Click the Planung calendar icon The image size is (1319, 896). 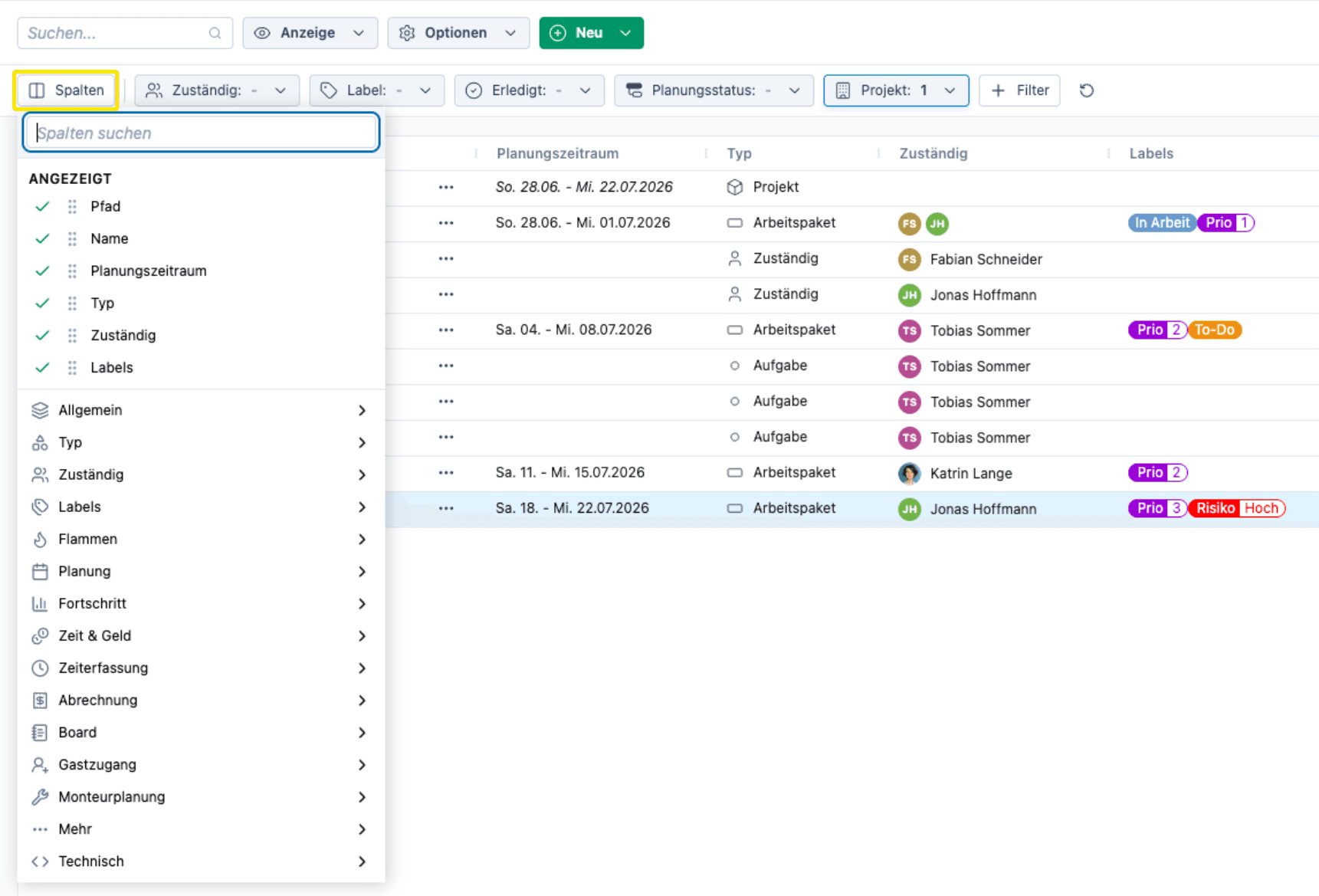[x=40, y=571]
